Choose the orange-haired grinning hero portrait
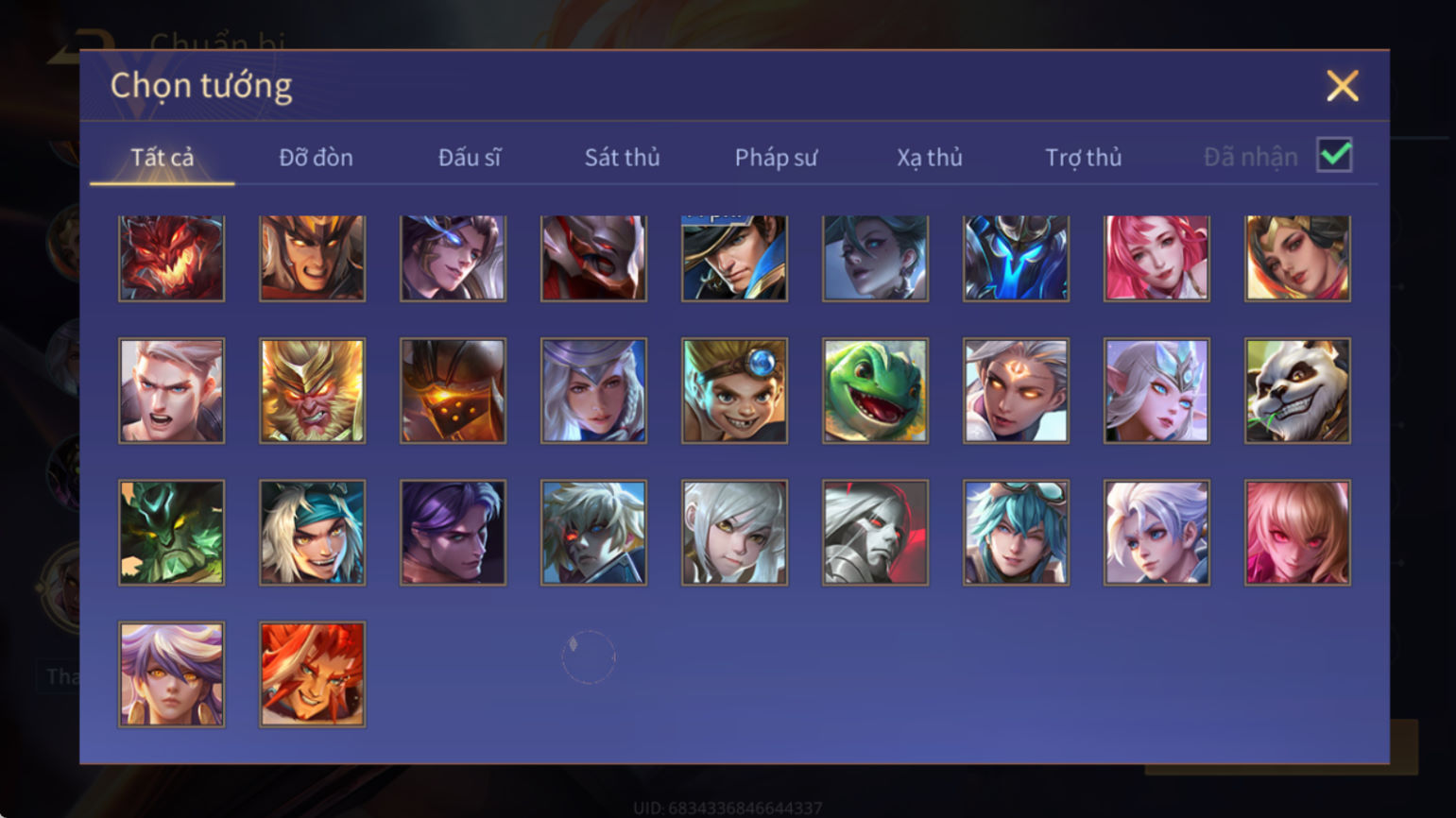The width and height of the screenshot is (1456, 818). (x=313, y=674)
